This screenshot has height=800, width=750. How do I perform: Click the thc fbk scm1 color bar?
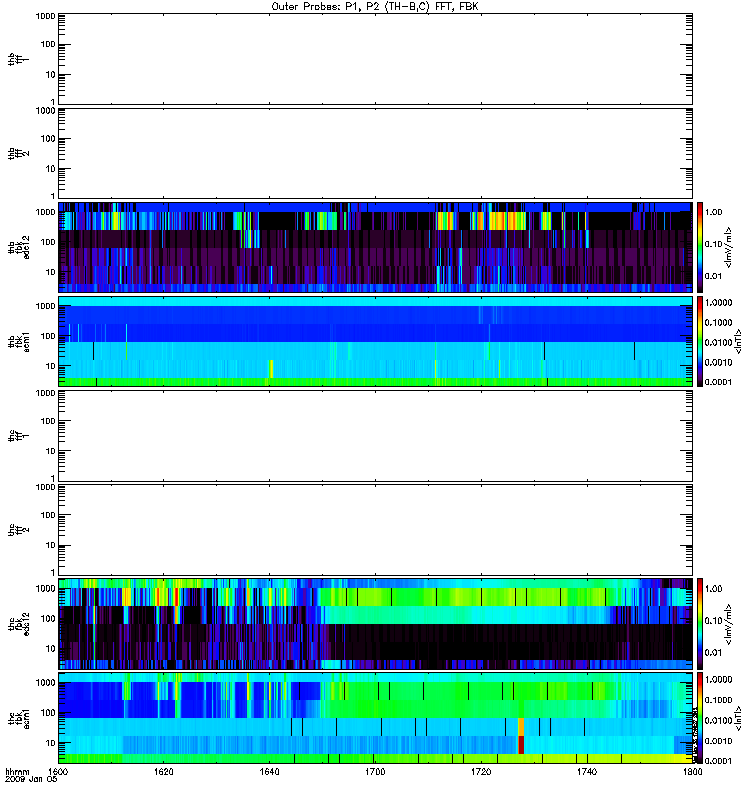pos(700,718)
